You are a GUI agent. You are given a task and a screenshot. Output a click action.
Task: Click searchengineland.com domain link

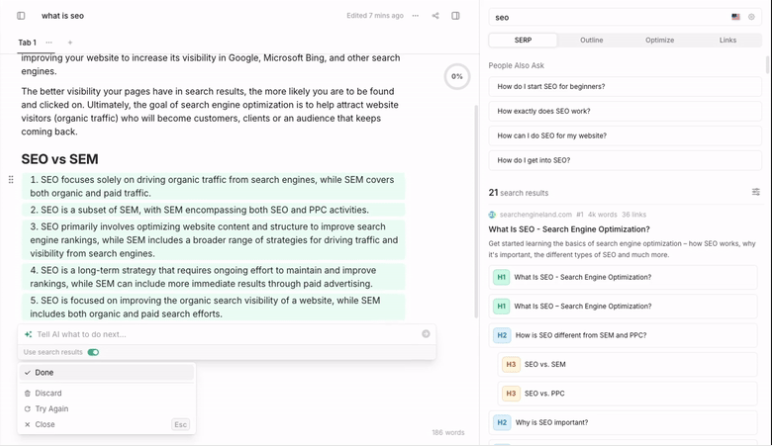[536, 215]
